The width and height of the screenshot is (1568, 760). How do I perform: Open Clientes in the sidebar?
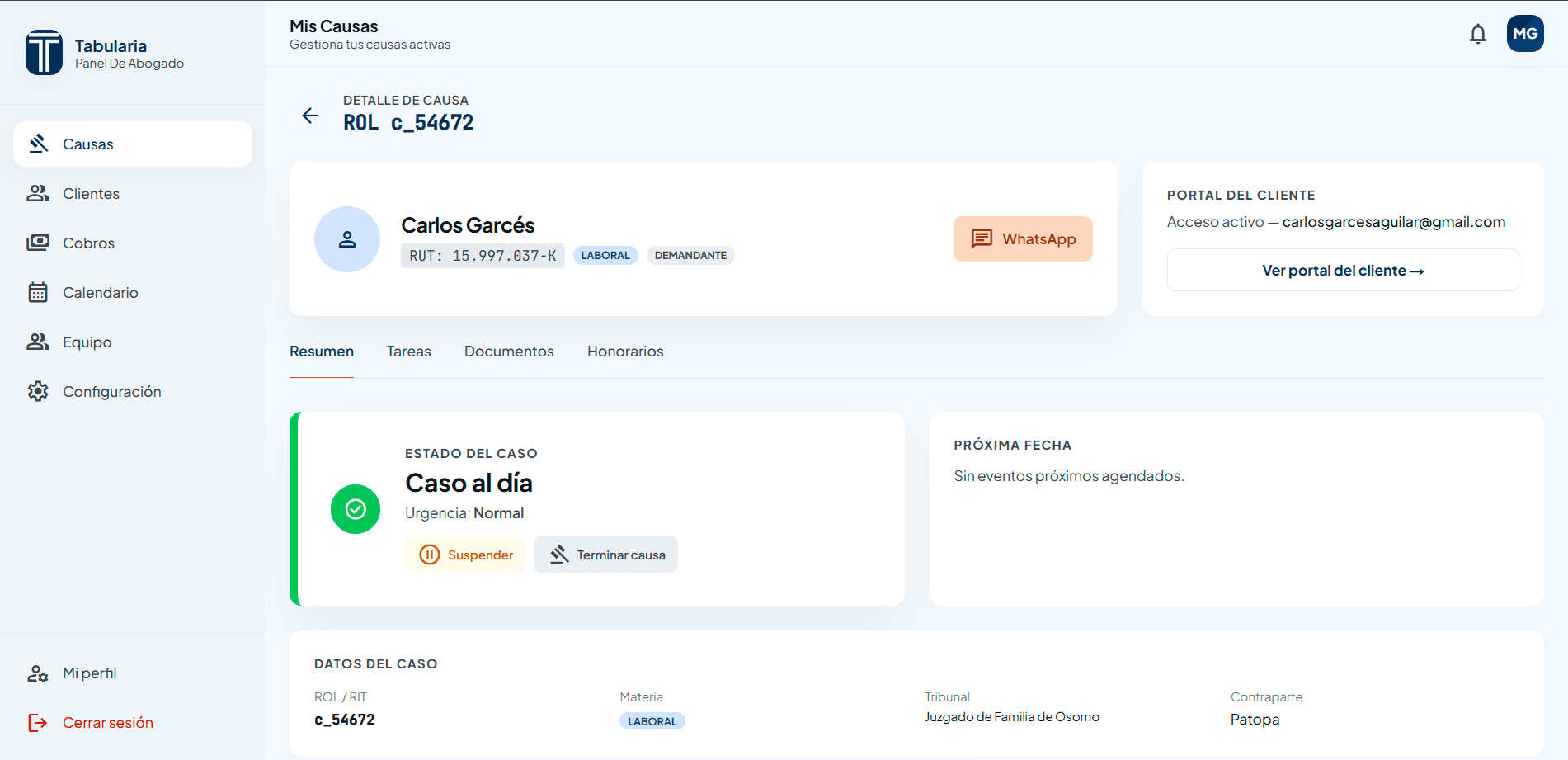133,194
